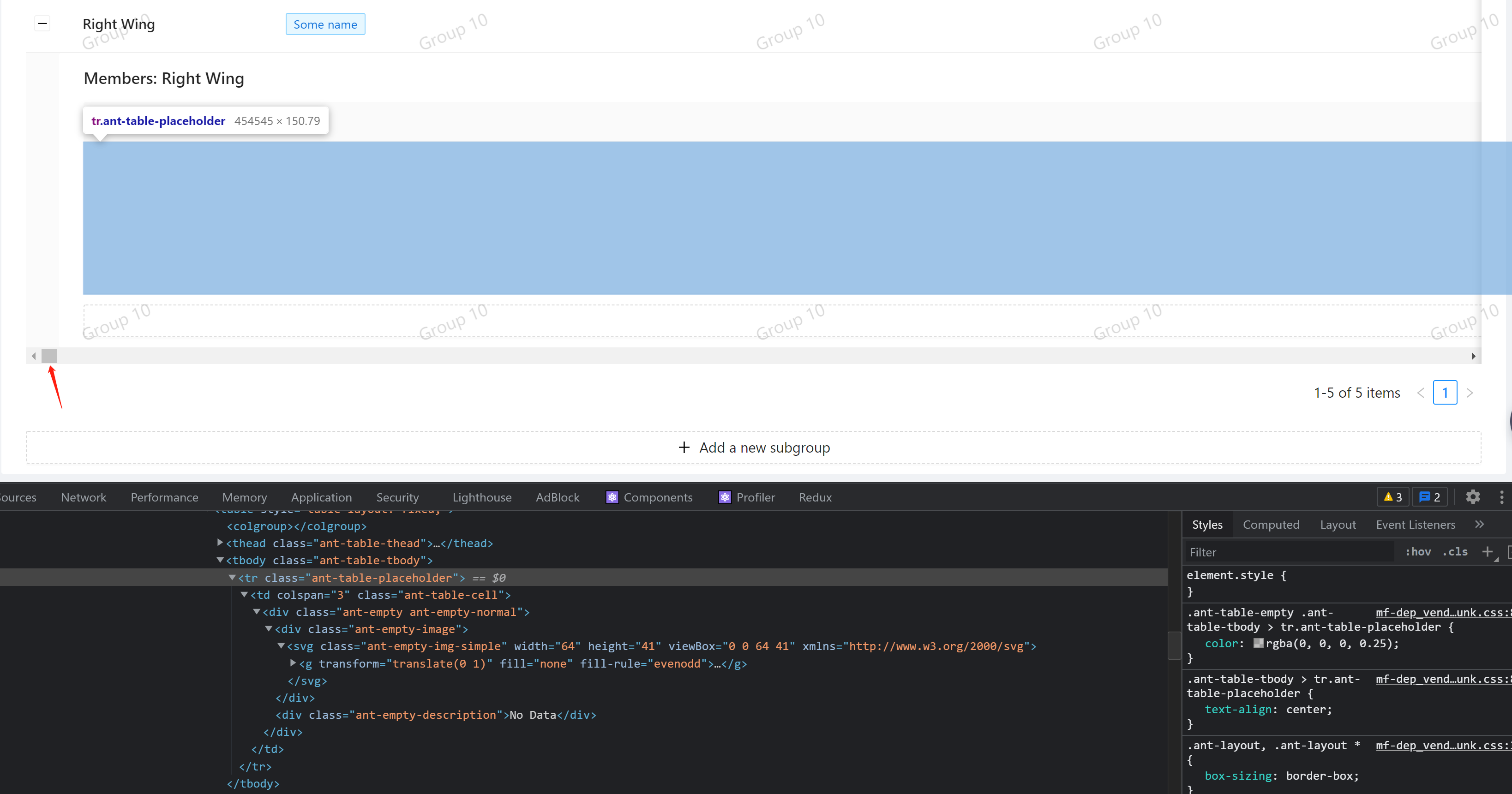Go to the next pagination page

click(1470, 393)
